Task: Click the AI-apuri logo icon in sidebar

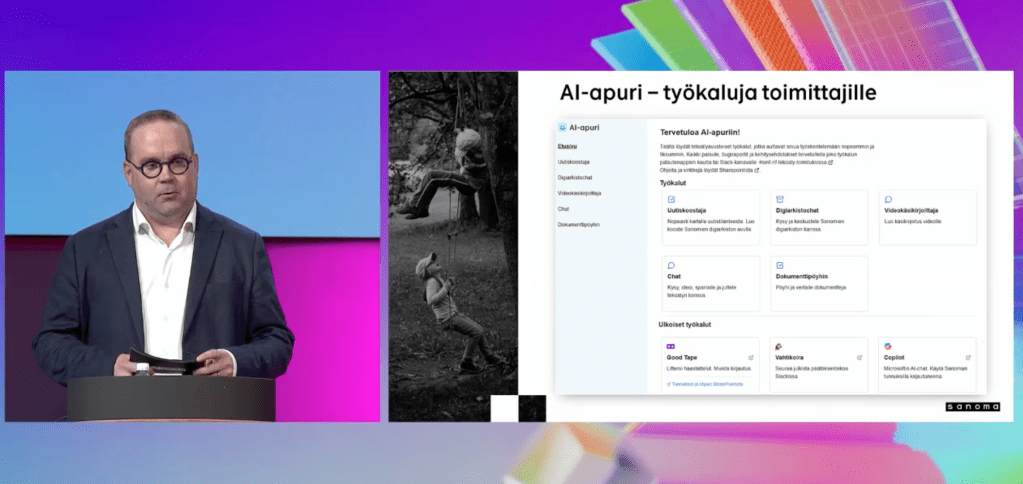Action: (562, 128)
